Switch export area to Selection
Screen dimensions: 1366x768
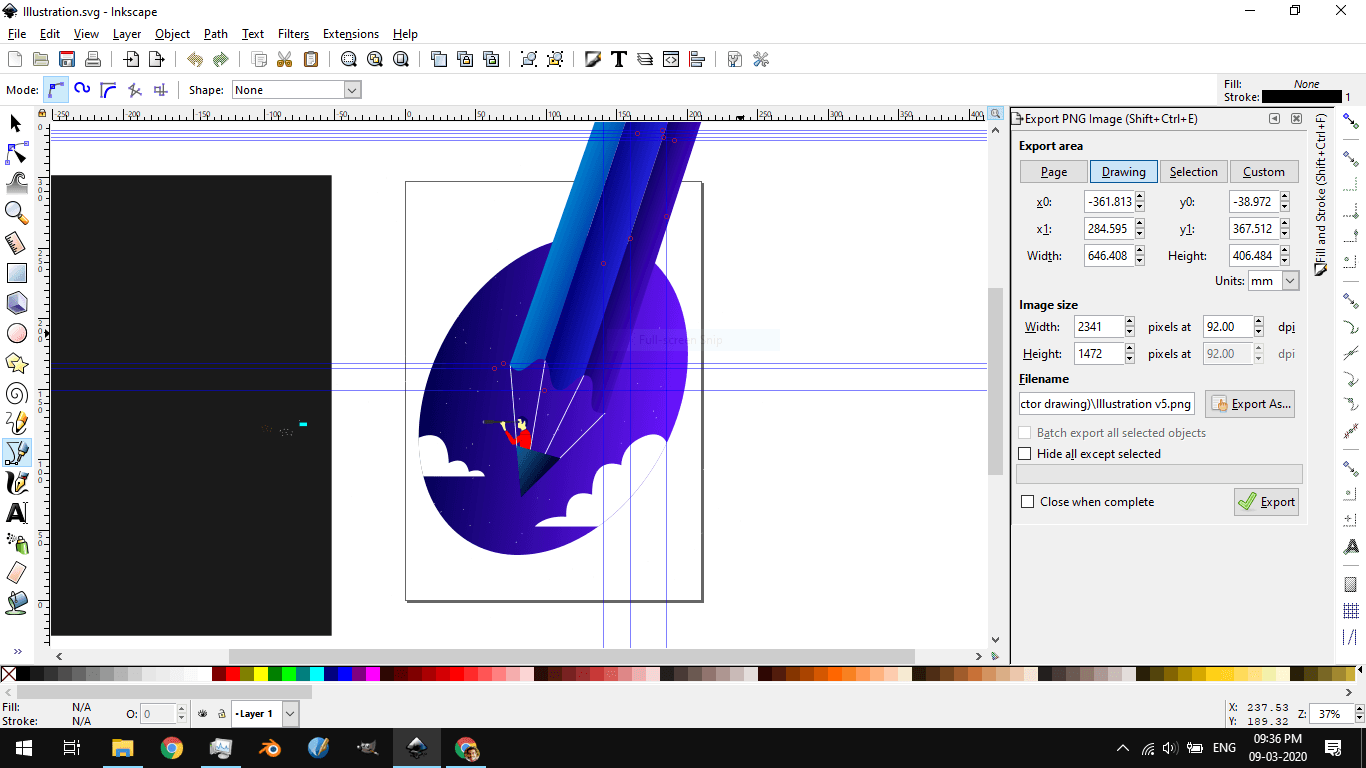[x=1193, y=171]
